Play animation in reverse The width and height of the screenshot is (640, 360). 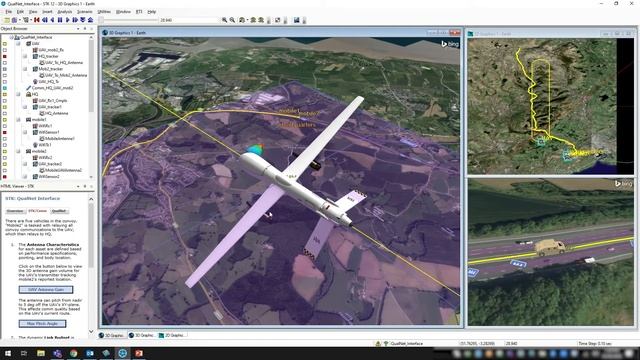[x=52, y=20]
